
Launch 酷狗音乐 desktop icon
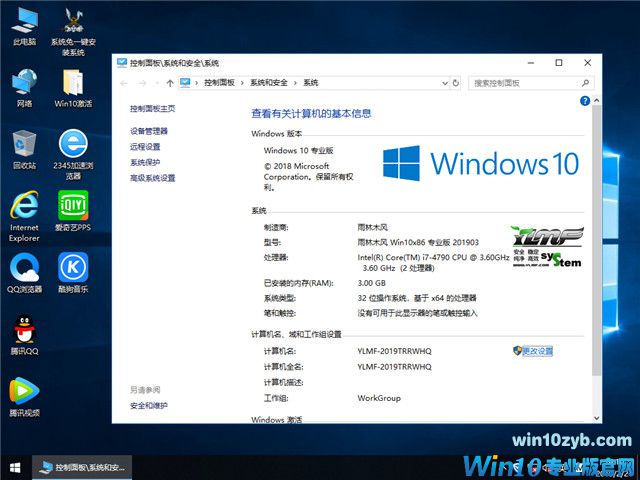[x=73, y=273]
